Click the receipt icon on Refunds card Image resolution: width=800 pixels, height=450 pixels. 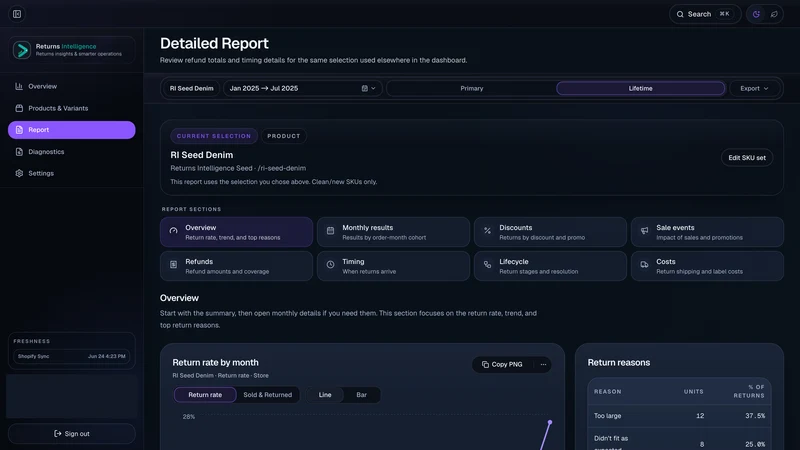(173, 265)
